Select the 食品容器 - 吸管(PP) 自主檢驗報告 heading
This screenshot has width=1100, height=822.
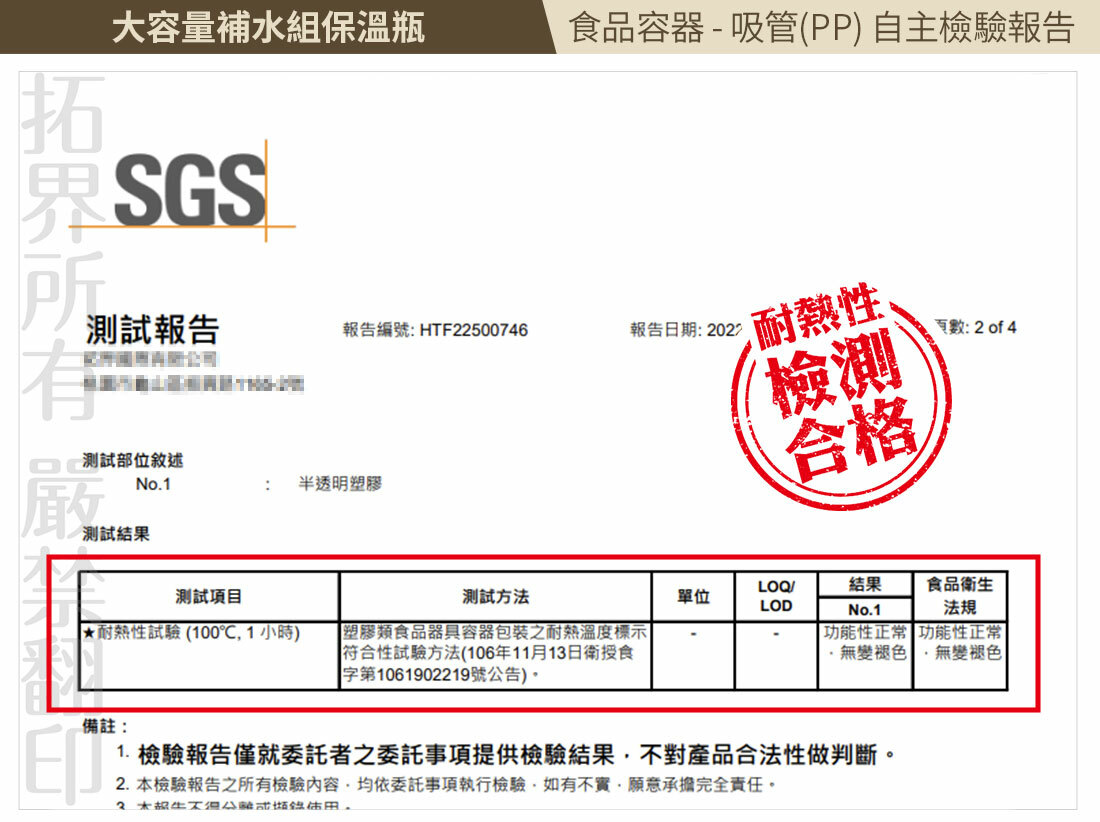coord(820,27)
